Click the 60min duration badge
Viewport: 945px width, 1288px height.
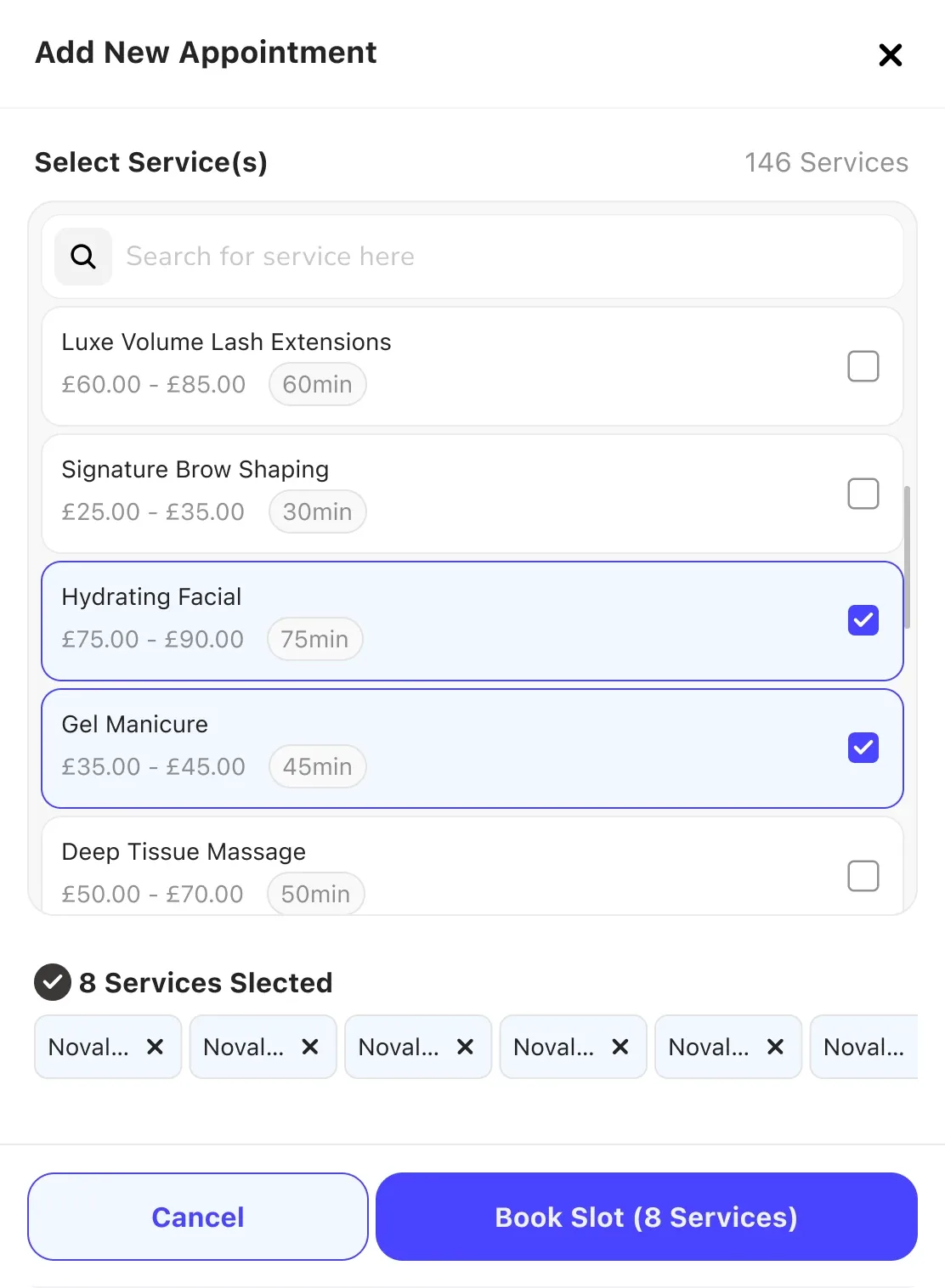tap(318, 384)
